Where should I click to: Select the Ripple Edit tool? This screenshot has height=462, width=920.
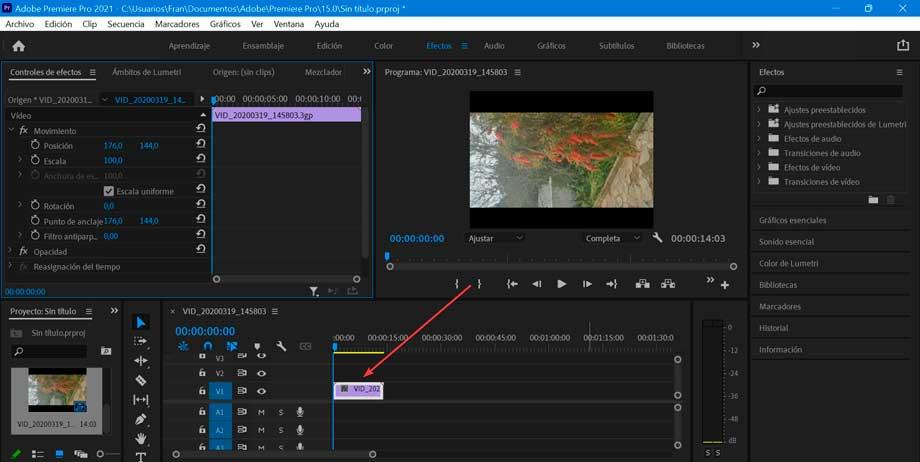[141, 360]
